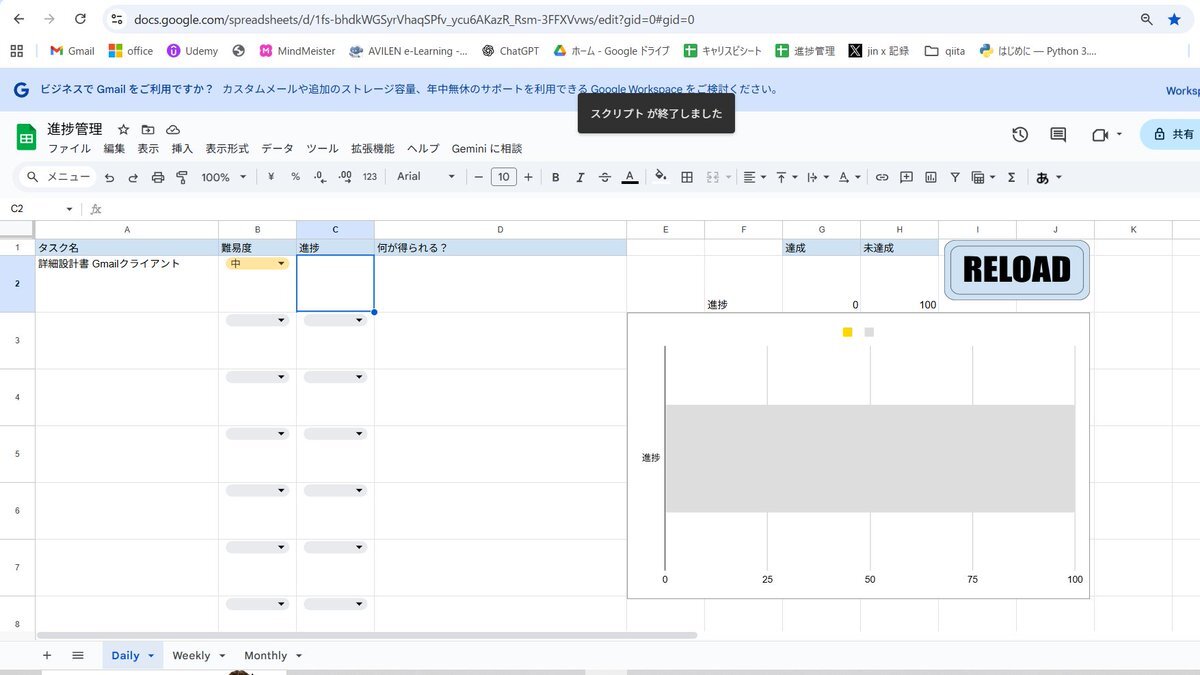The width and height of the screenshot is (1200, 675).
Task: Open version history clock icon
Action: point(1020,135)
